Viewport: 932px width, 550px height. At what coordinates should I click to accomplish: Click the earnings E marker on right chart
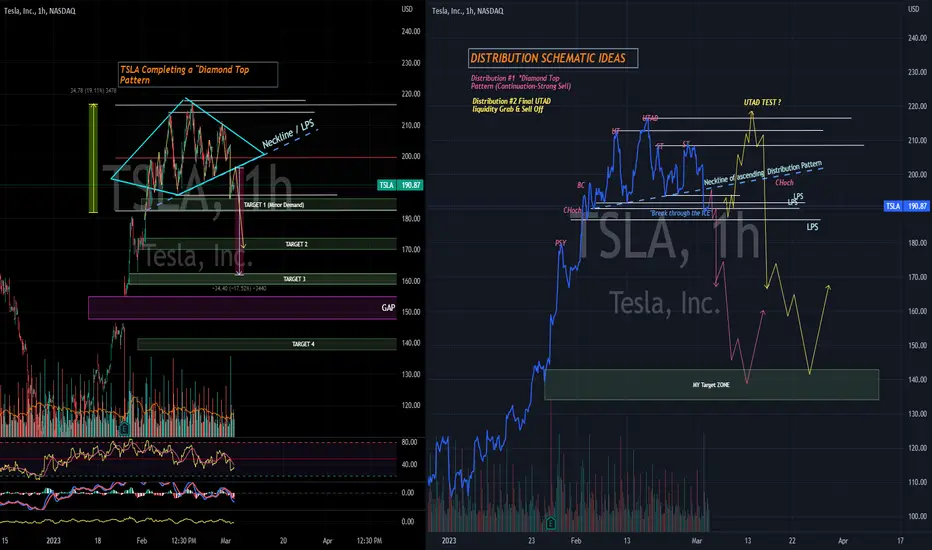550,523
